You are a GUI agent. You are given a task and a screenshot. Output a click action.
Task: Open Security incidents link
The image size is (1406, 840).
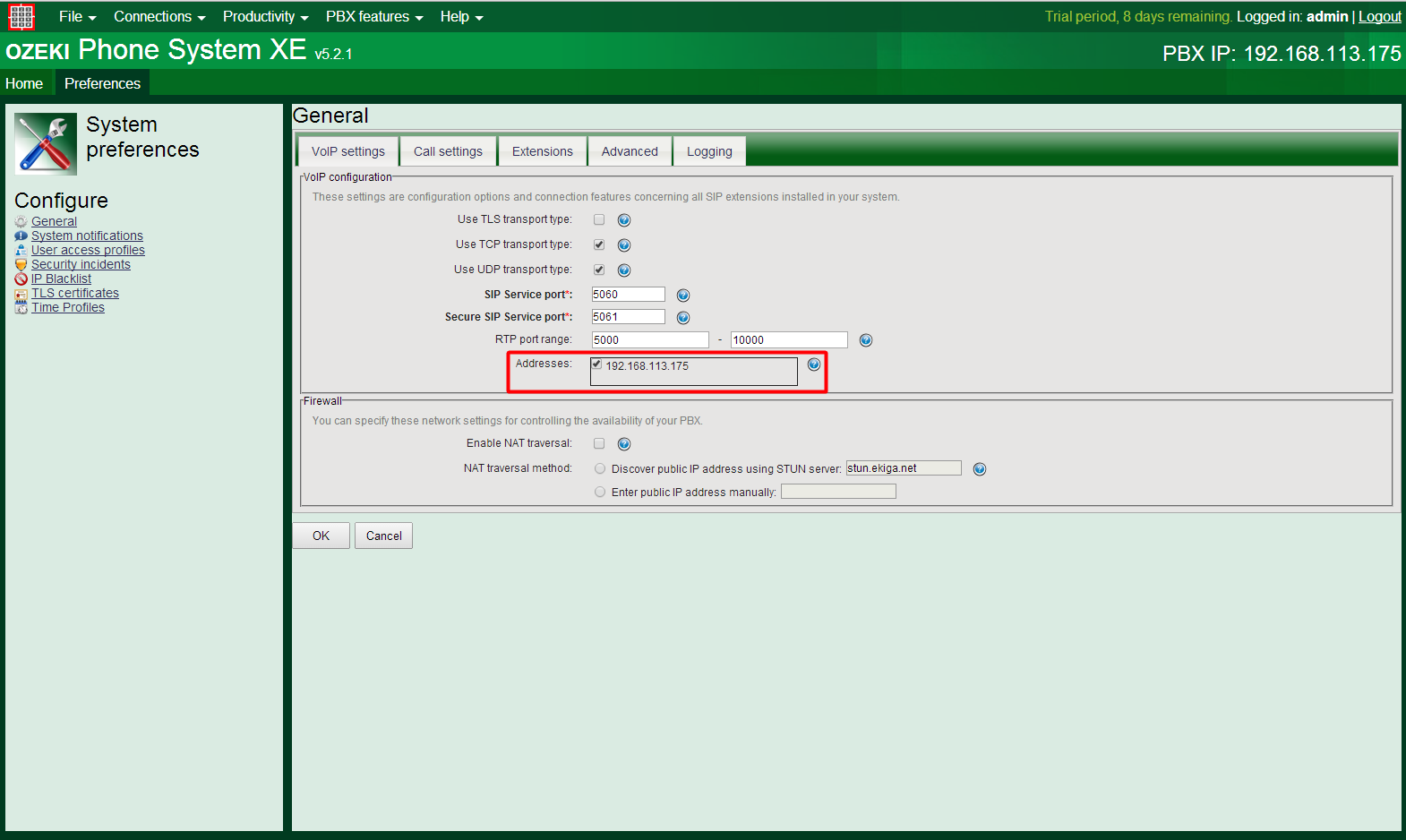81,264
